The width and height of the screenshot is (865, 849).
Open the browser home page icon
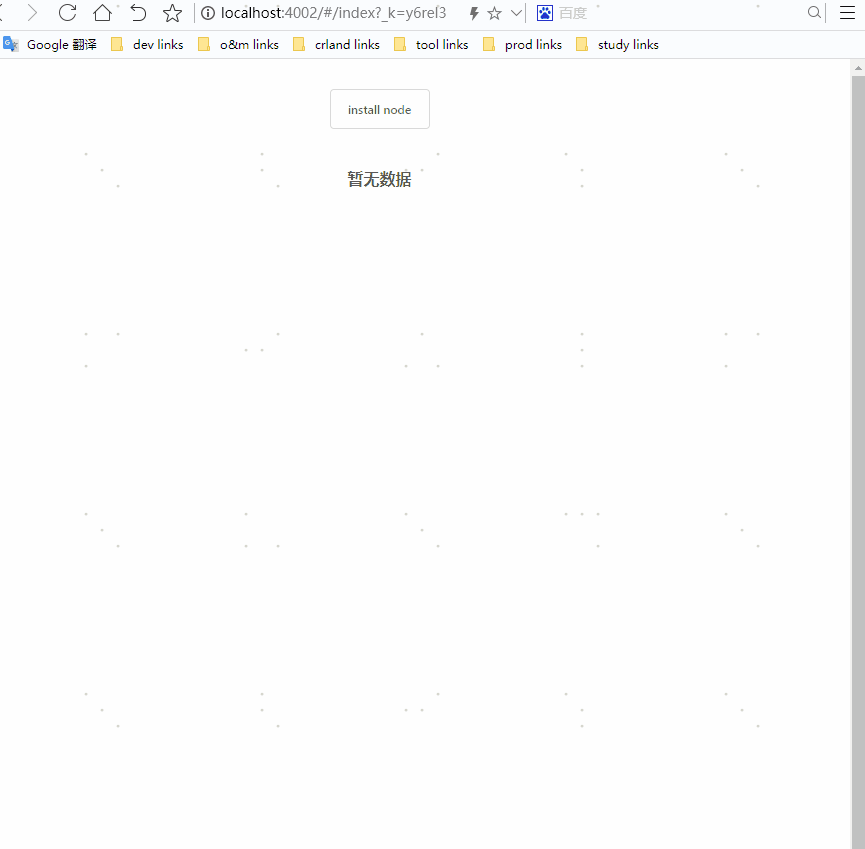pos(103,13)
